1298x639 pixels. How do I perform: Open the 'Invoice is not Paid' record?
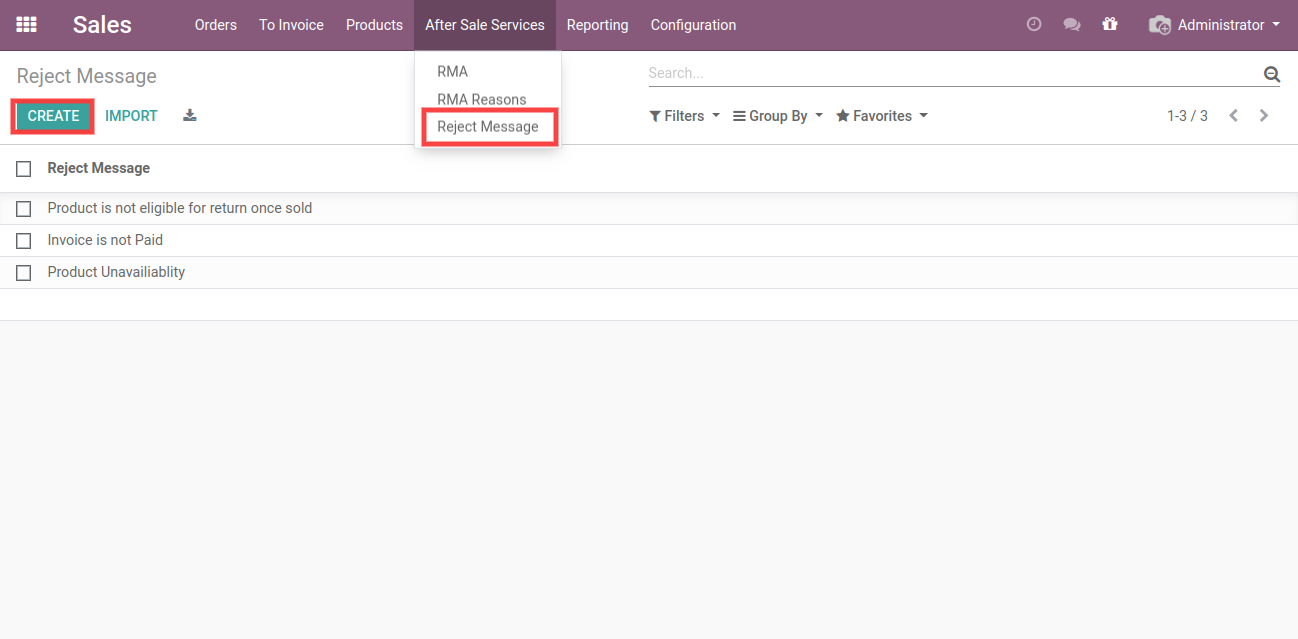105,240
